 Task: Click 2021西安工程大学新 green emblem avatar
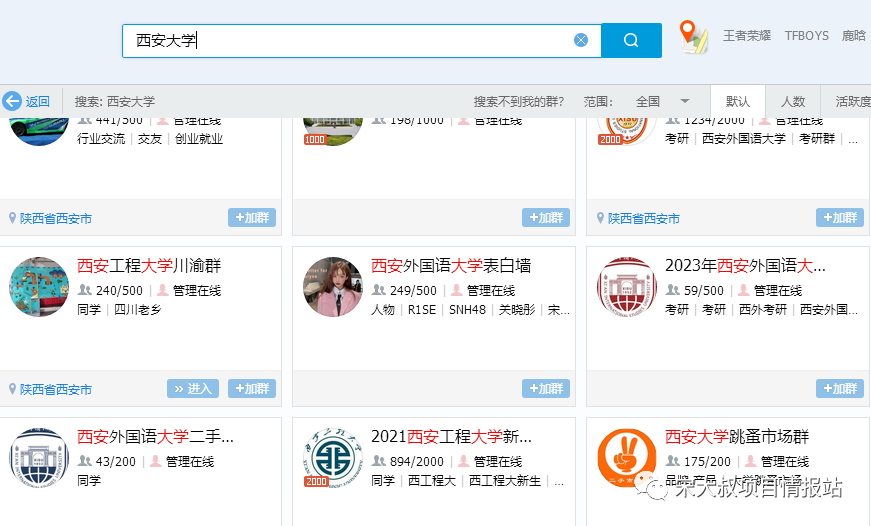point(333,458)
